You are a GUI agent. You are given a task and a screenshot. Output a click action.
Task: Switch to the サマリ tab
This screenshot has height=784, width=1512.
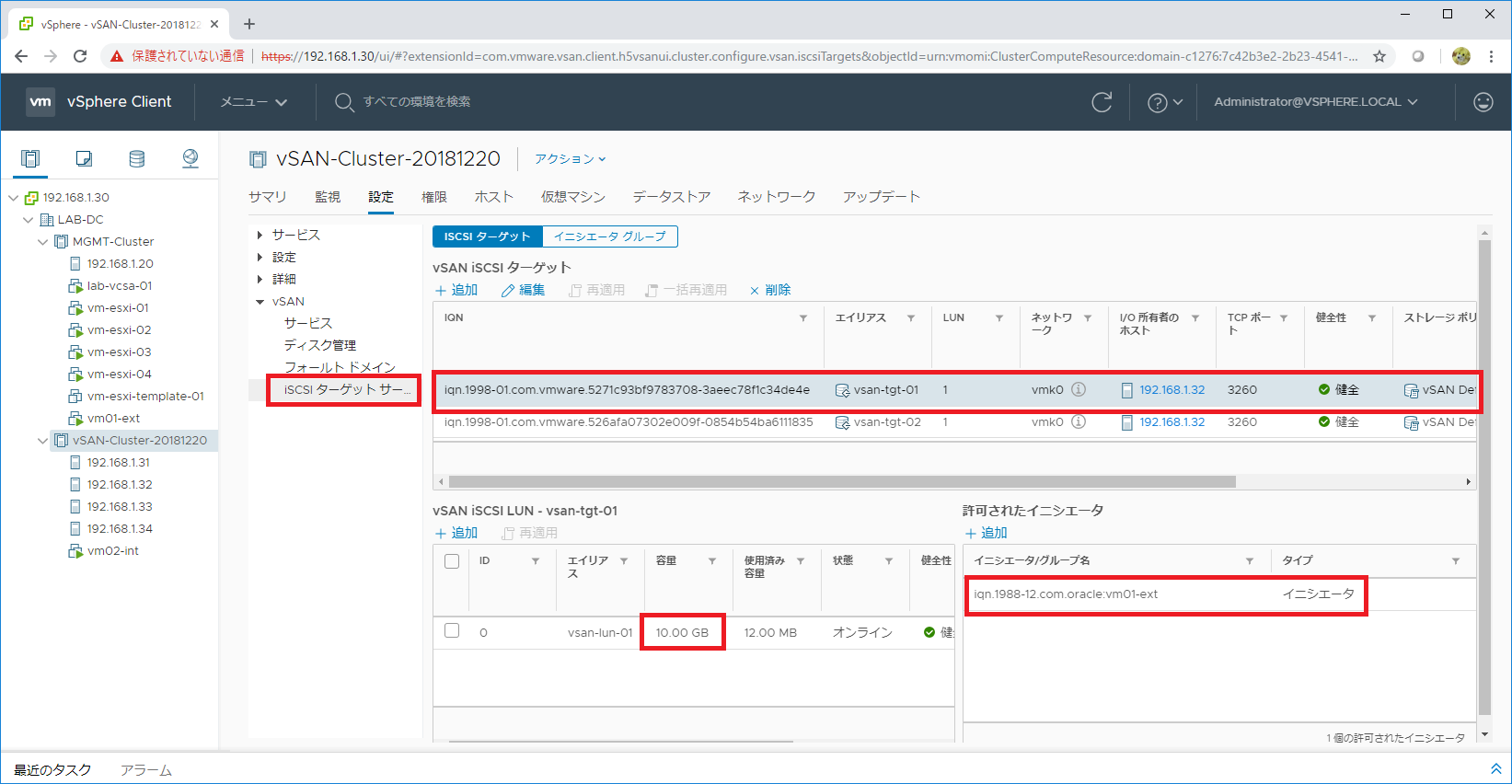(268, 197)
